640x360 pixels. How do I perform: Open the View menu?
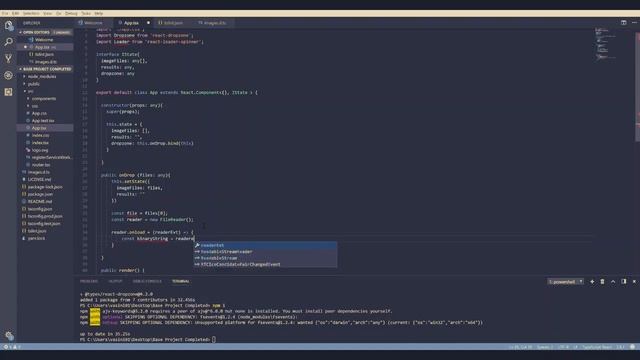[47, 13]
